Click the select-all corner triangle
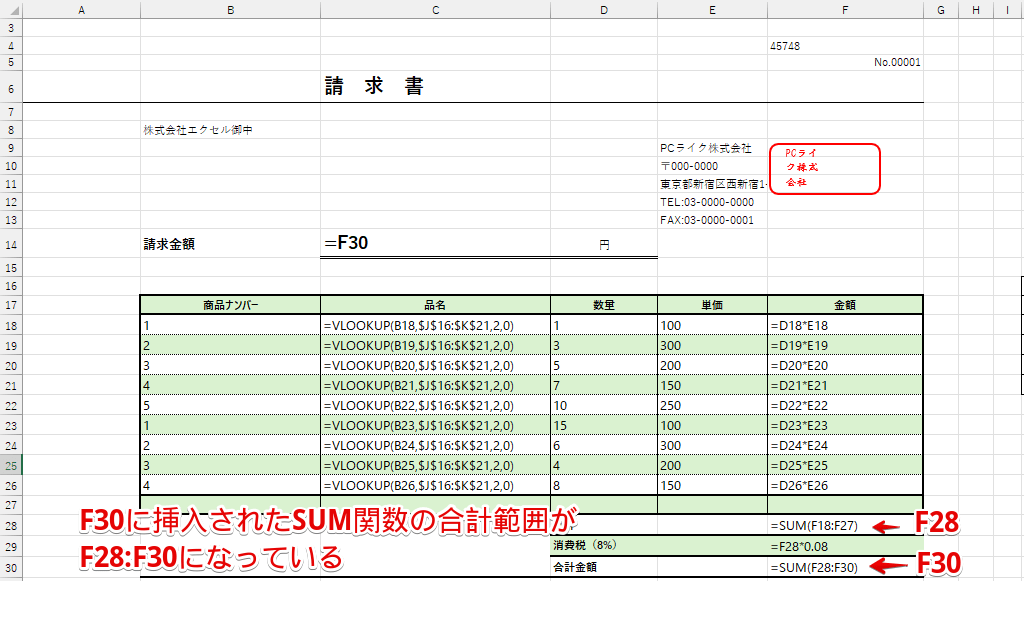1024x623 pixels. [x=13, y=10]
